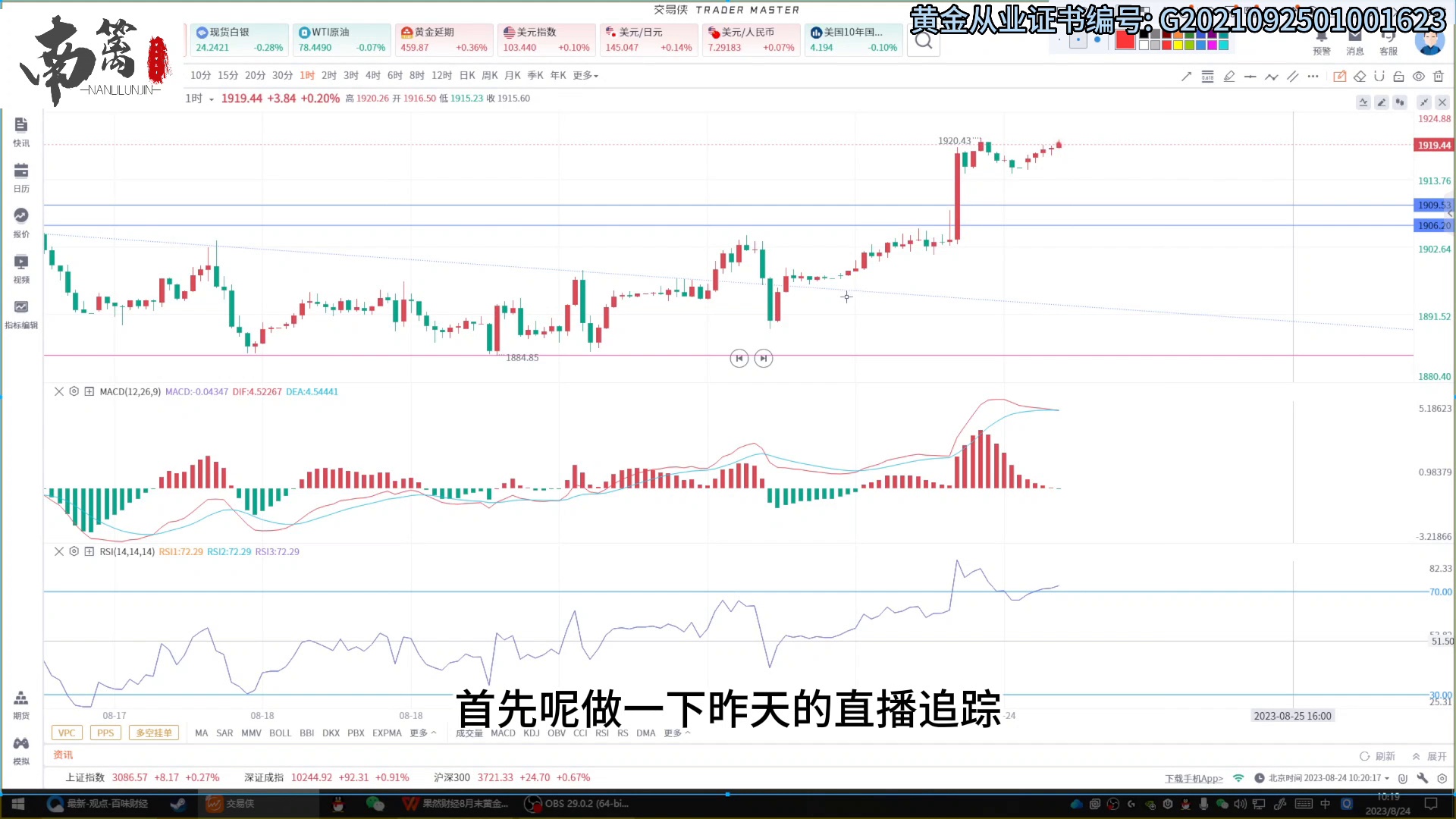Select the Fibonacci 0.618 retracement tool

coord(1207,76)
